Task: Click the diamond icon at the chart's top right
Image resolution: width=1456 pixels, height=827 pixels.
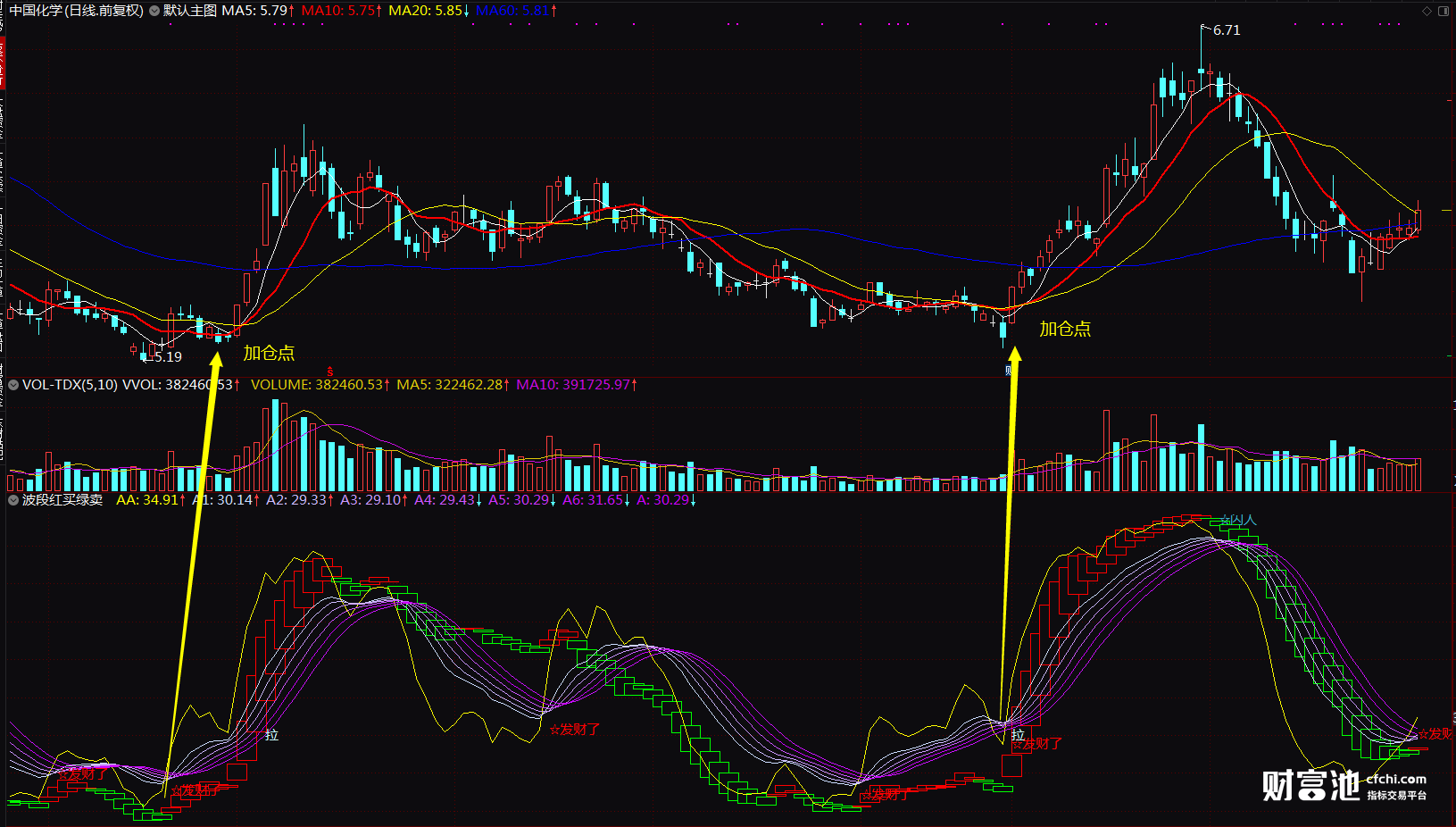Action: pos(1427,11)
